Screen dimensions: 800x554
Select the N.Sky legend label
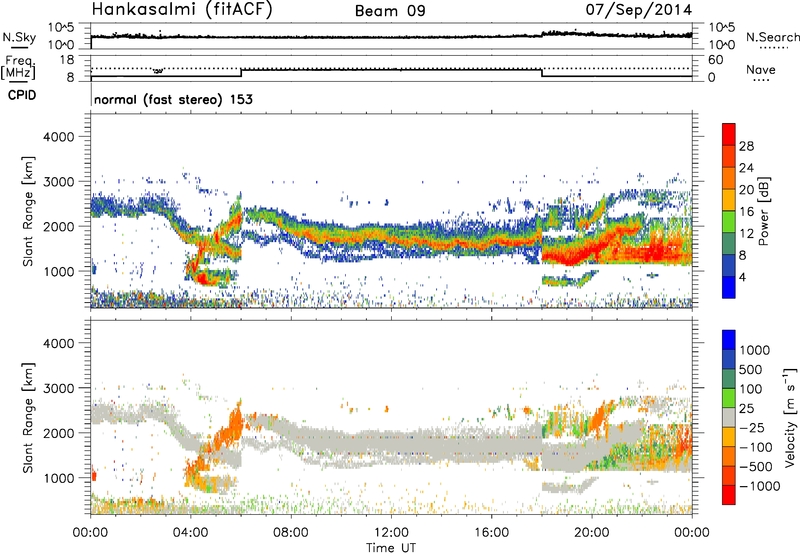tap(19, 37)
